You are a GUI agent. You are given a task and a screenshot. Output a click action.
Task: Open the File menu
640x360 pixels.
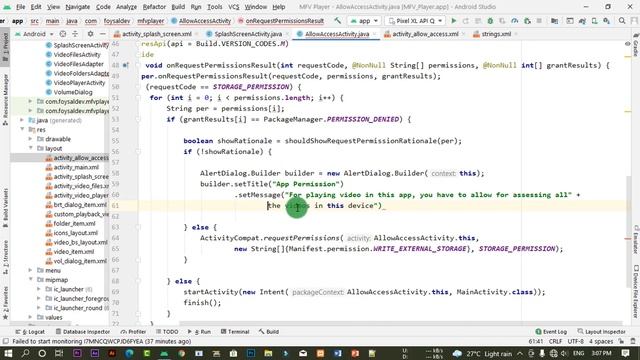[x=20, y=7]
